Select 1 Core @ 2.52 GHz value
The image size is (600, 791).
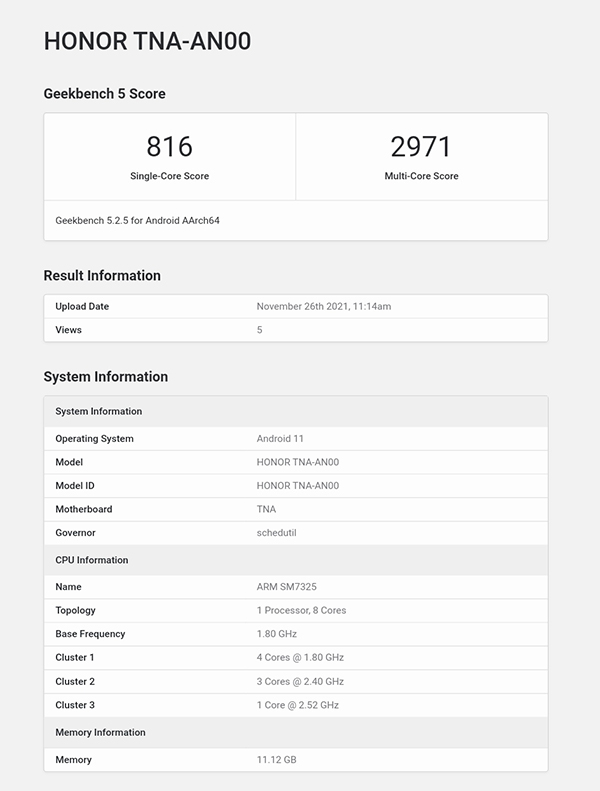298,705
